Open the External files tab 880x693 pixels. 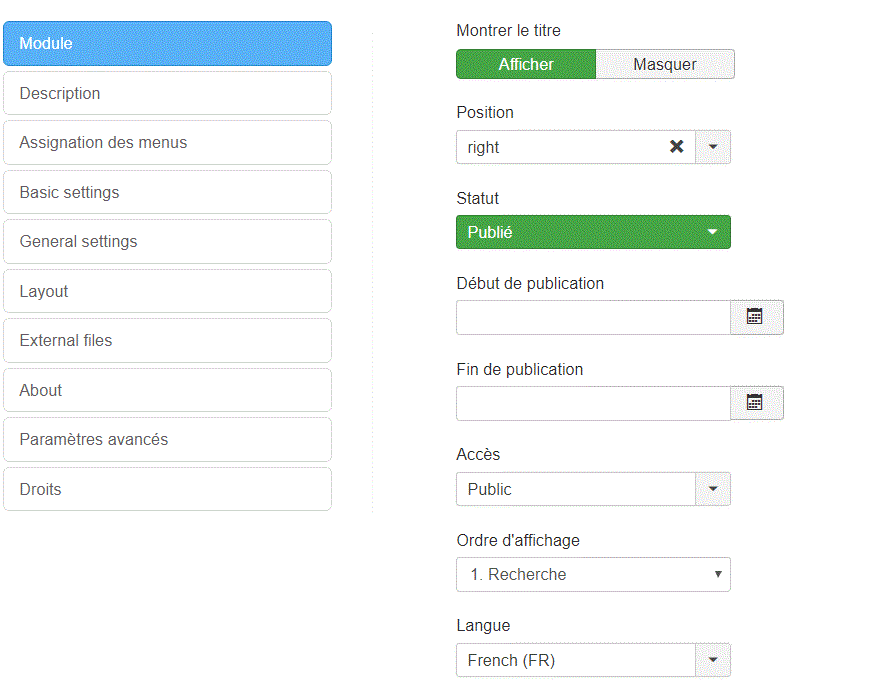[x=167, y=340]
